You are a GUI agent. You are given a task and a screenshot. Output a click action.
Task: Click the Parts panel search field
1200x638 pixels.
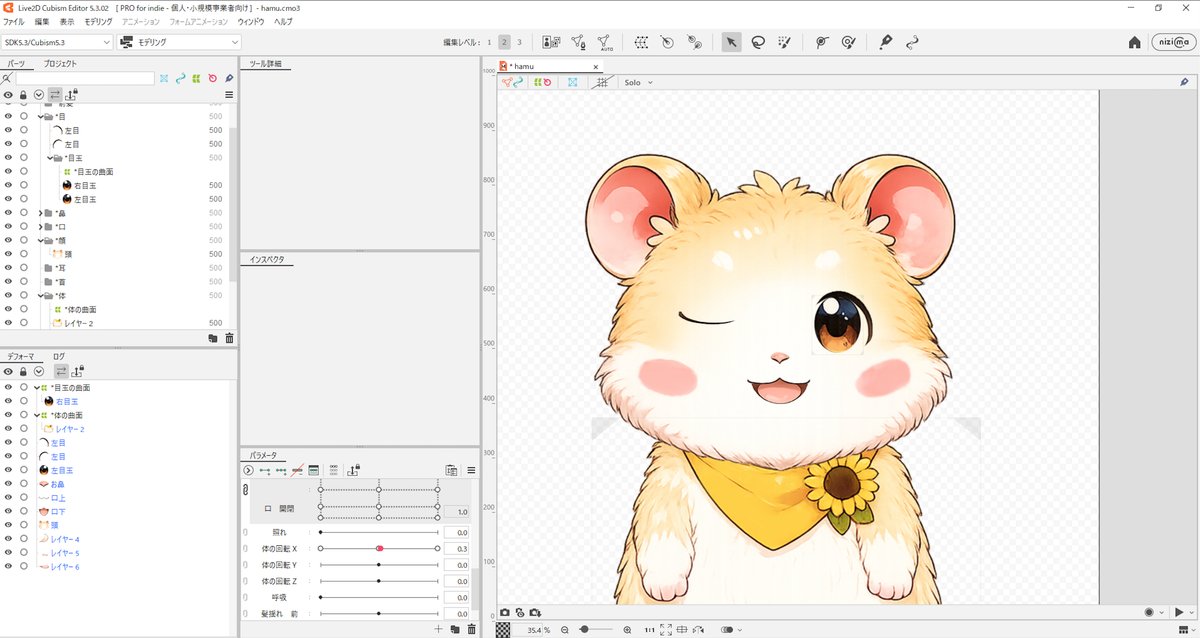[x=85, y=78]
